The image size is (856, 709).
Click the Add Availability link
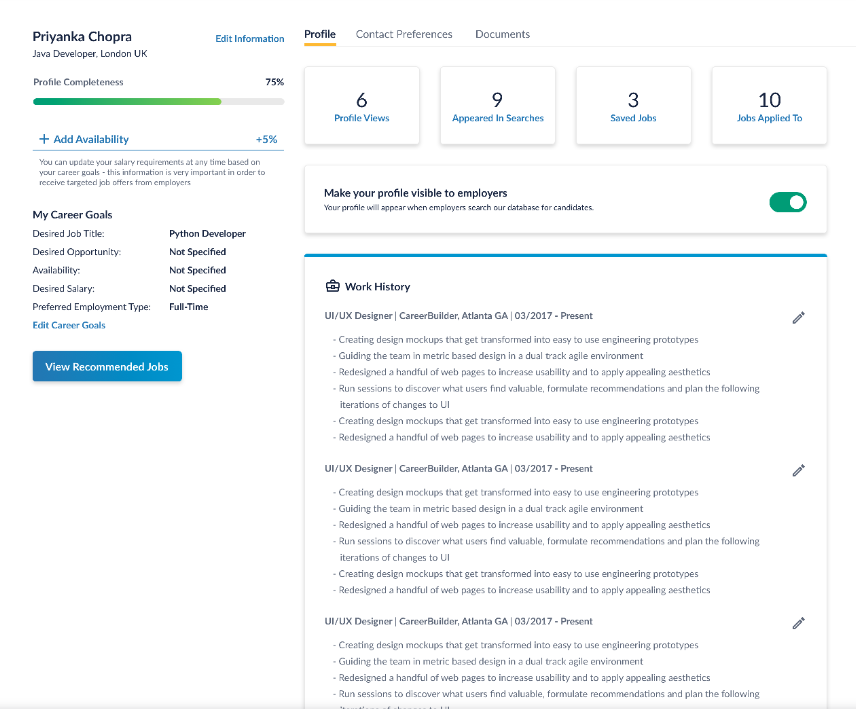[x=91, y=140]
